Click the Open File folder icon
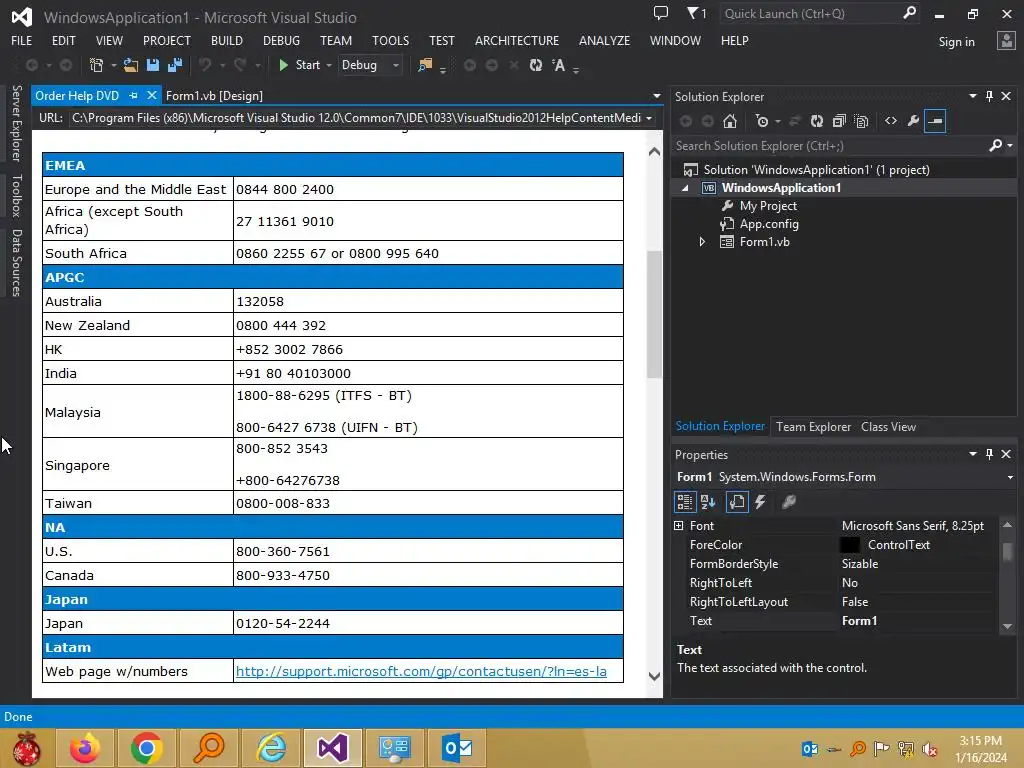Image resolution: width=1024 pixels, height=768 pixels. click(x=131, y=65)
